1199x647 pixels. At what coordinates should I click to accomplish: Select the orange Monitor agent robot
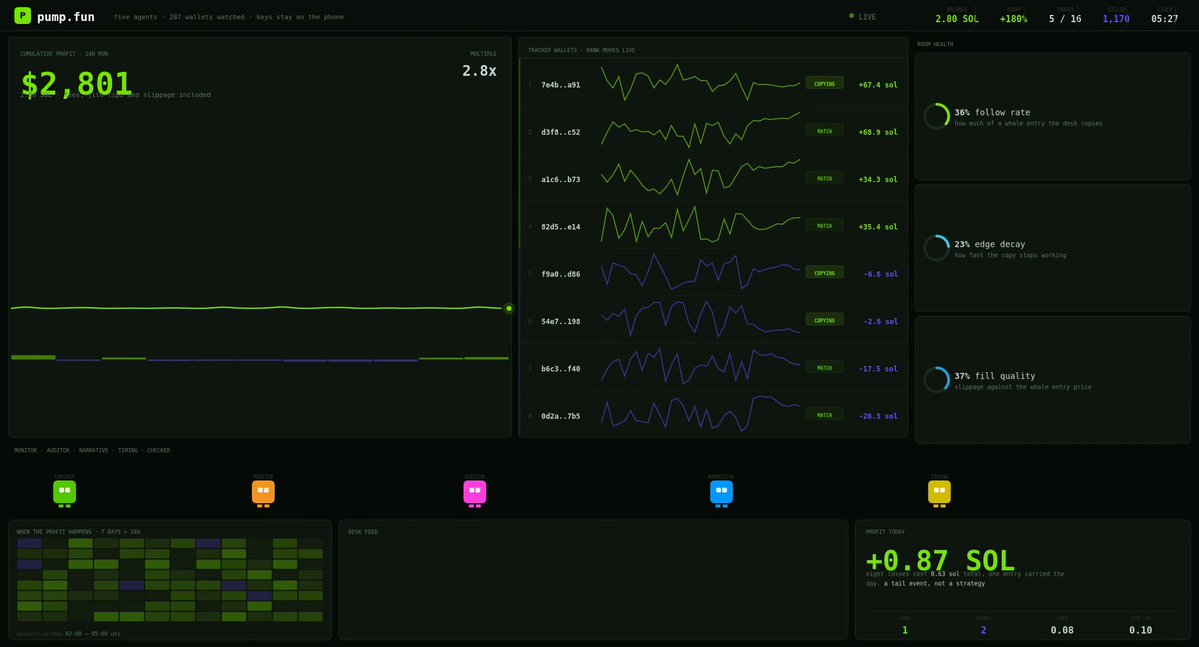(x=263, y=493)
